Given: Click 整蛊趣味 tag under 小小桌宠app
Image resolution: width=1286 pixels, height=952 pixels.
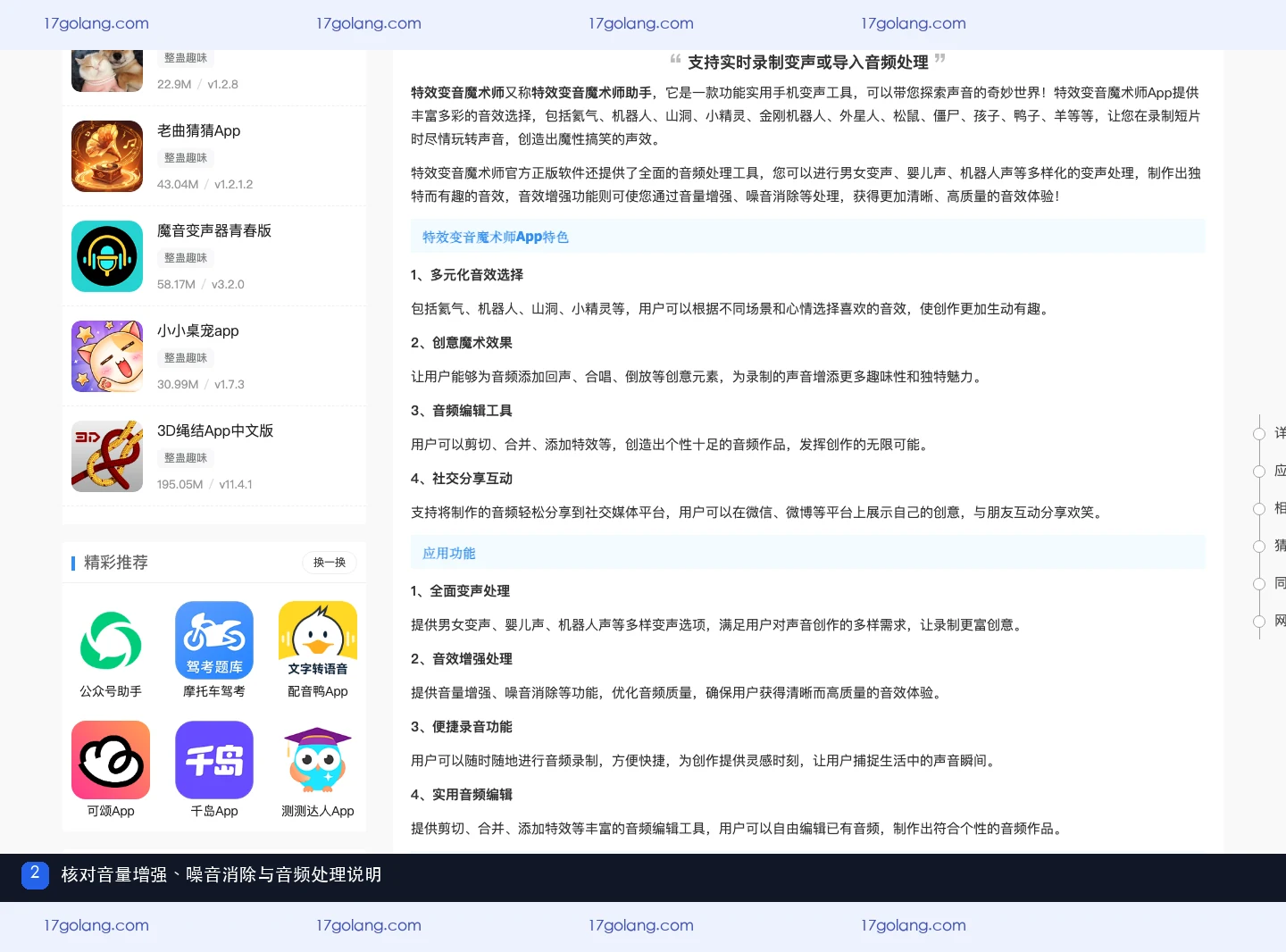Looking at the screenshot, I should tap(186, 358).
